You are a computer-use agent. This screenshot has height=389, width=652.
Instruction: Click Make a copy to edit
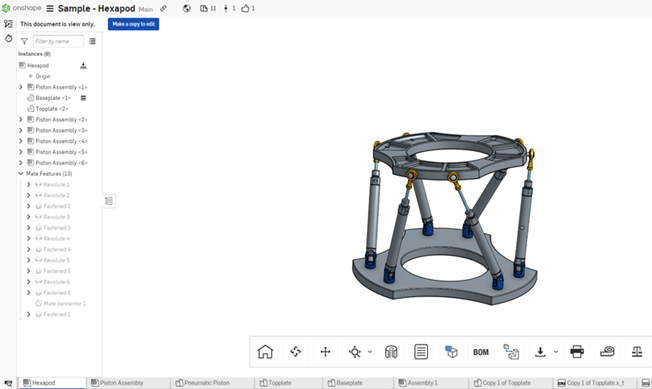[133, 24]
